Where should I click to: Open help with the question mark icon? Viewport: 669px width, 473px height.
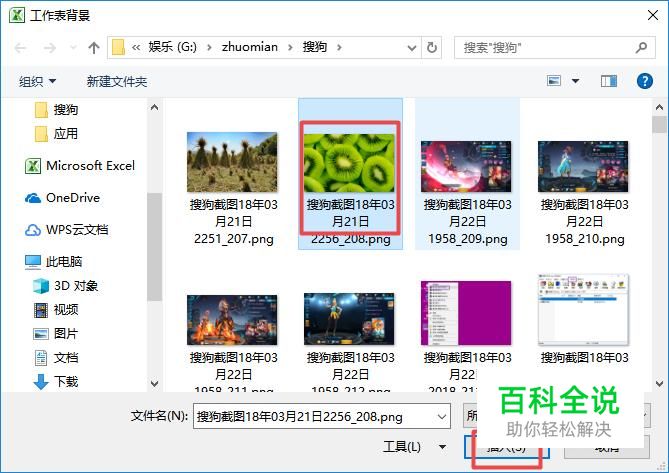(x=645, y=81)
